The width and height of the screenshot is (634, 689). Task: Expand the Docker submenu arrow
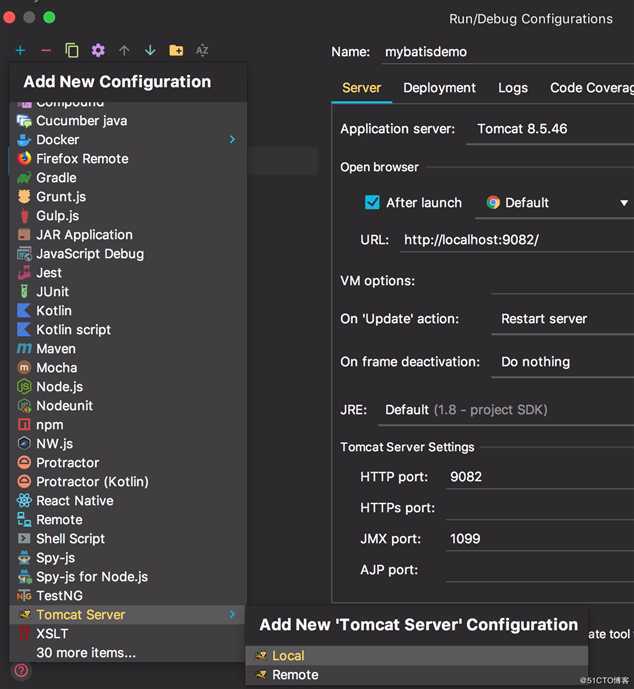[232, 140]
